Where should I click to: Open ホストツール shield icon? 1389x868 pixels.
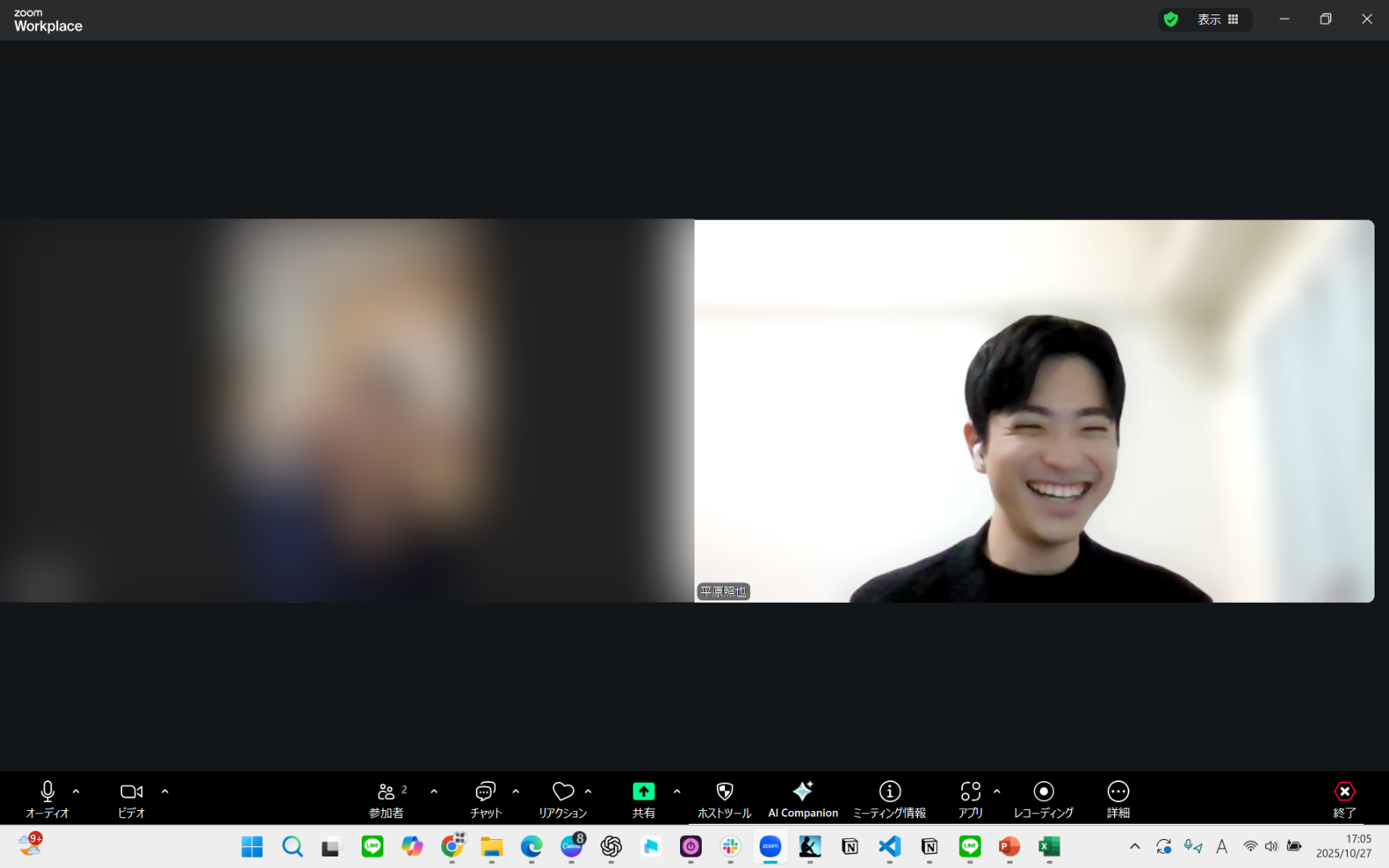tap(724, 792)
